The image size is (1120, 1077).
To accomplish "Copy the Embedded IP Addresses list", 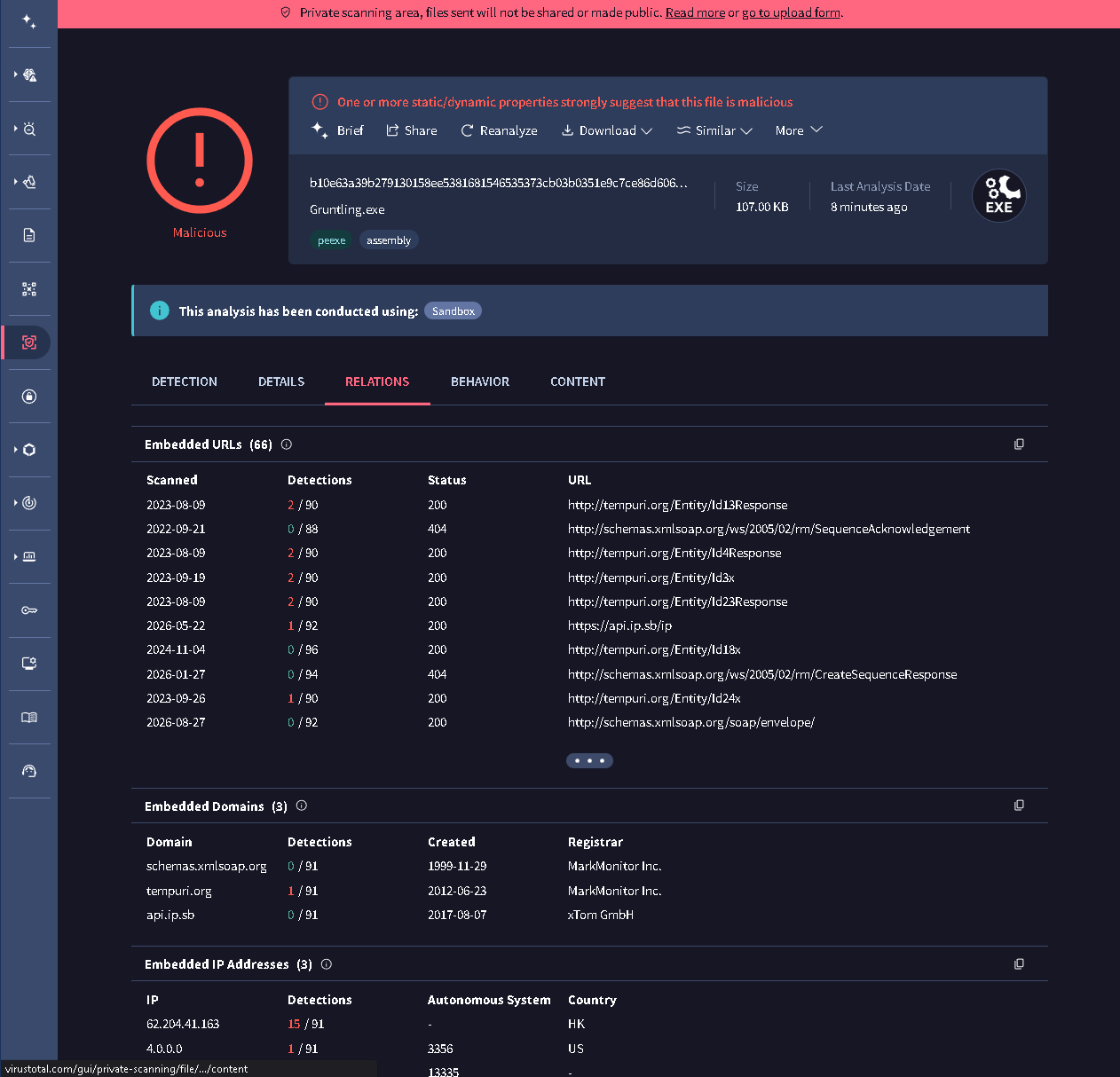I will [x=1019, y=963].
